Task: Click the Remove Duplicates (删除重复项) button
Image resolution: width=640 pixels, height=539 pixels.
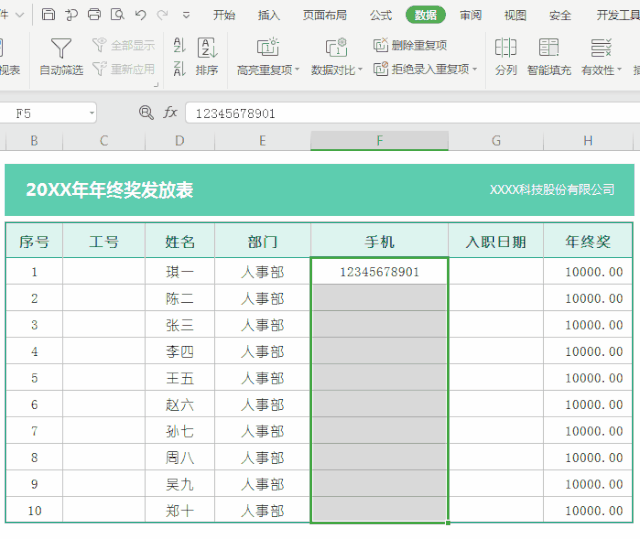Action: click(x=410, y=45)
